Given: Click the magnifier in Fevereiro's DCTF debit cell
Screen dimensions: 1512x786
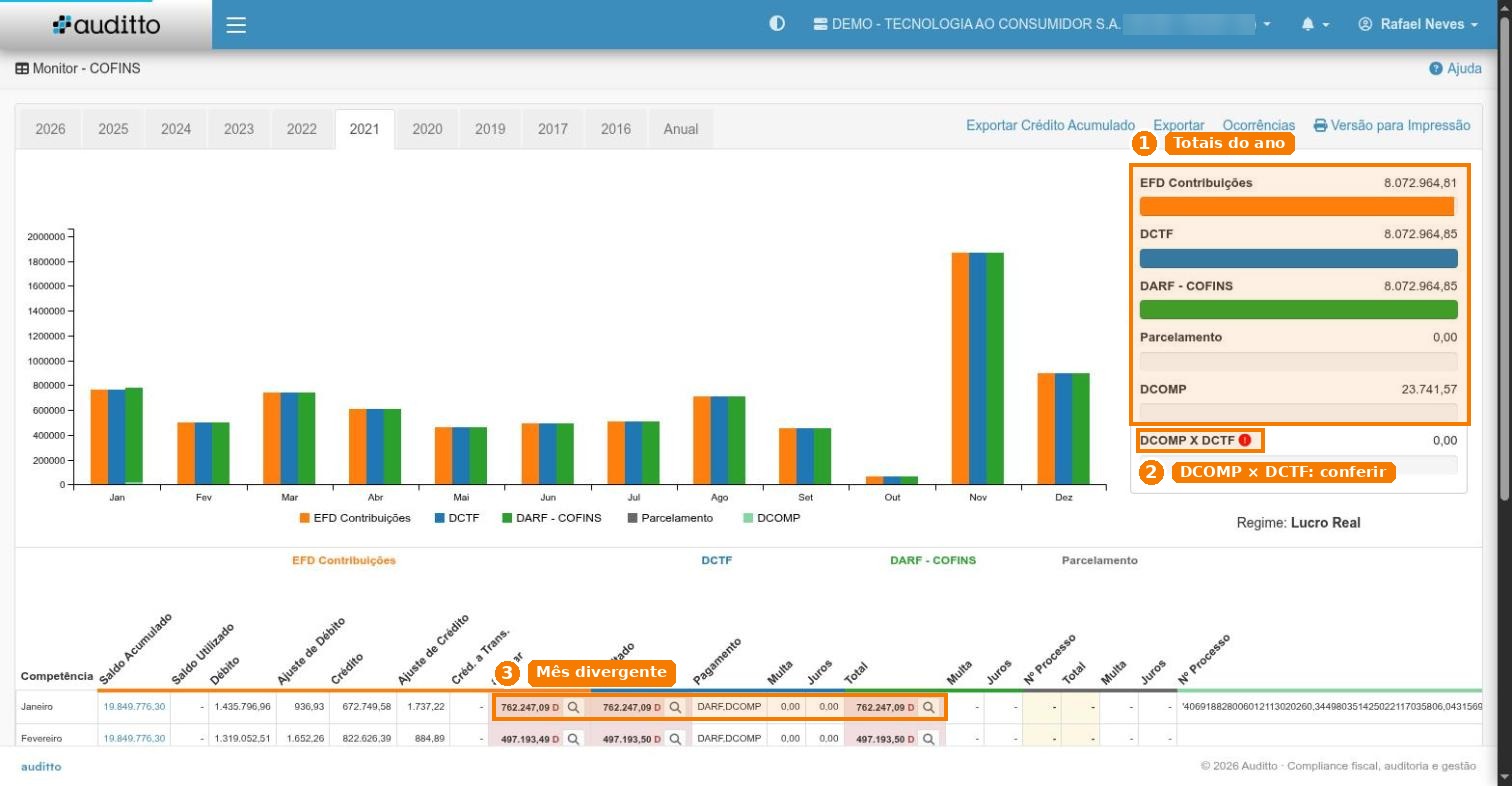Looking at the screenshot, I should pyautogui.click(x=675, y=739).
